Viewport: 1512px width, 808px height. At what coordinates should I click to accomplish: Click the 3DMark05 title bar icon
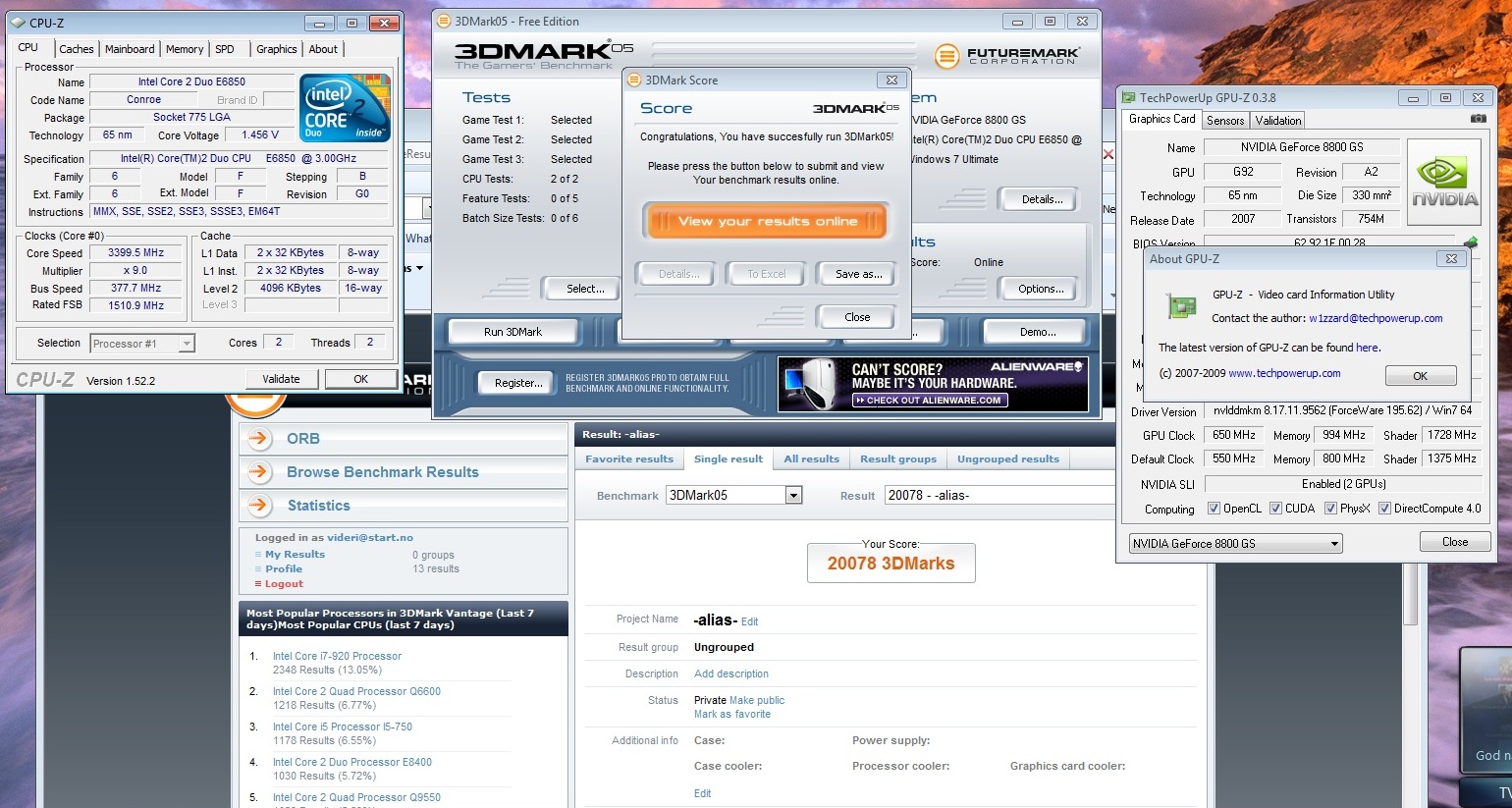444,21
